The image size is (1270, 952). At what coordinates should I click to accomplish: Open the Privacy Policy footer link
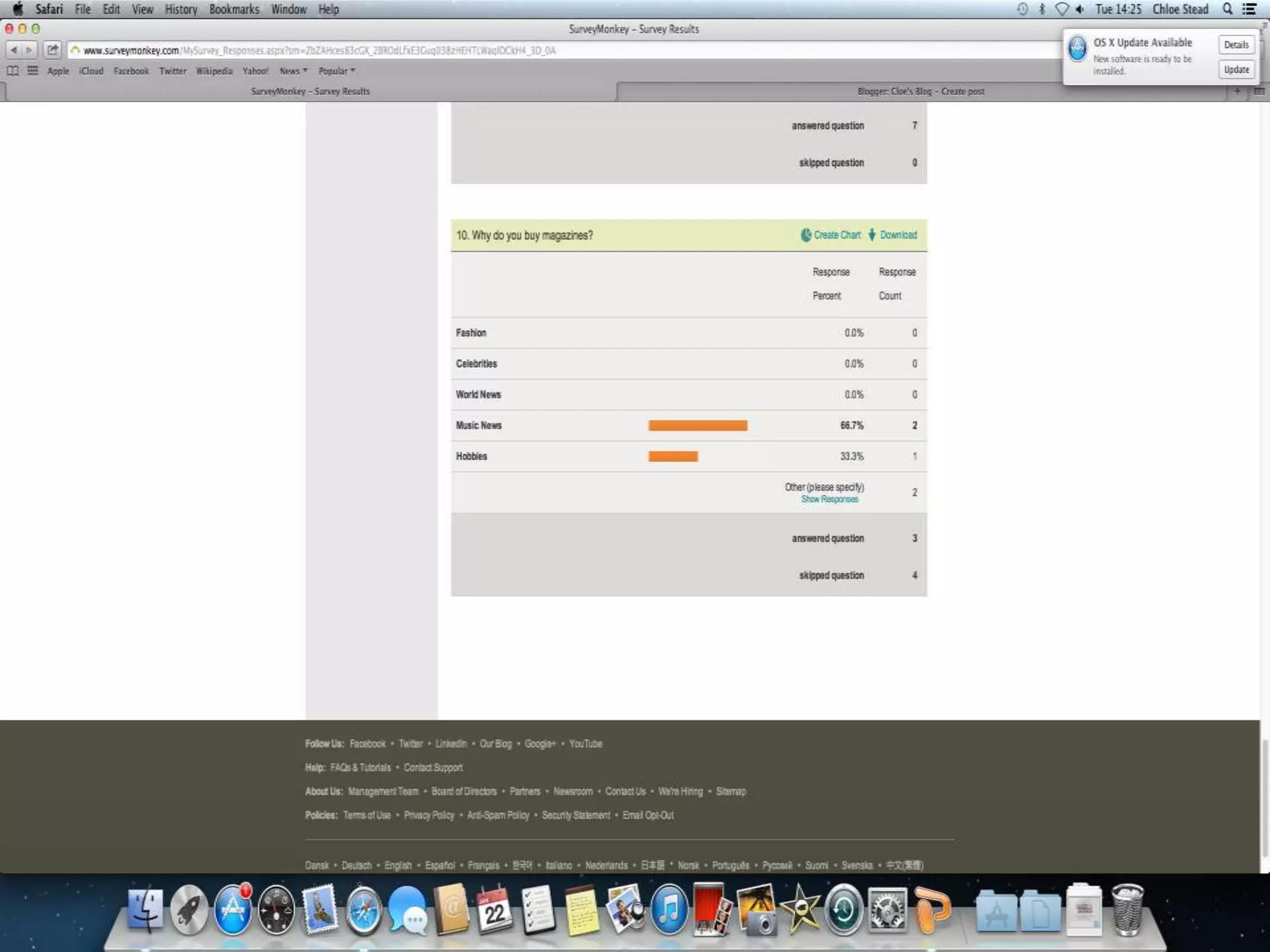click(429, 815)
